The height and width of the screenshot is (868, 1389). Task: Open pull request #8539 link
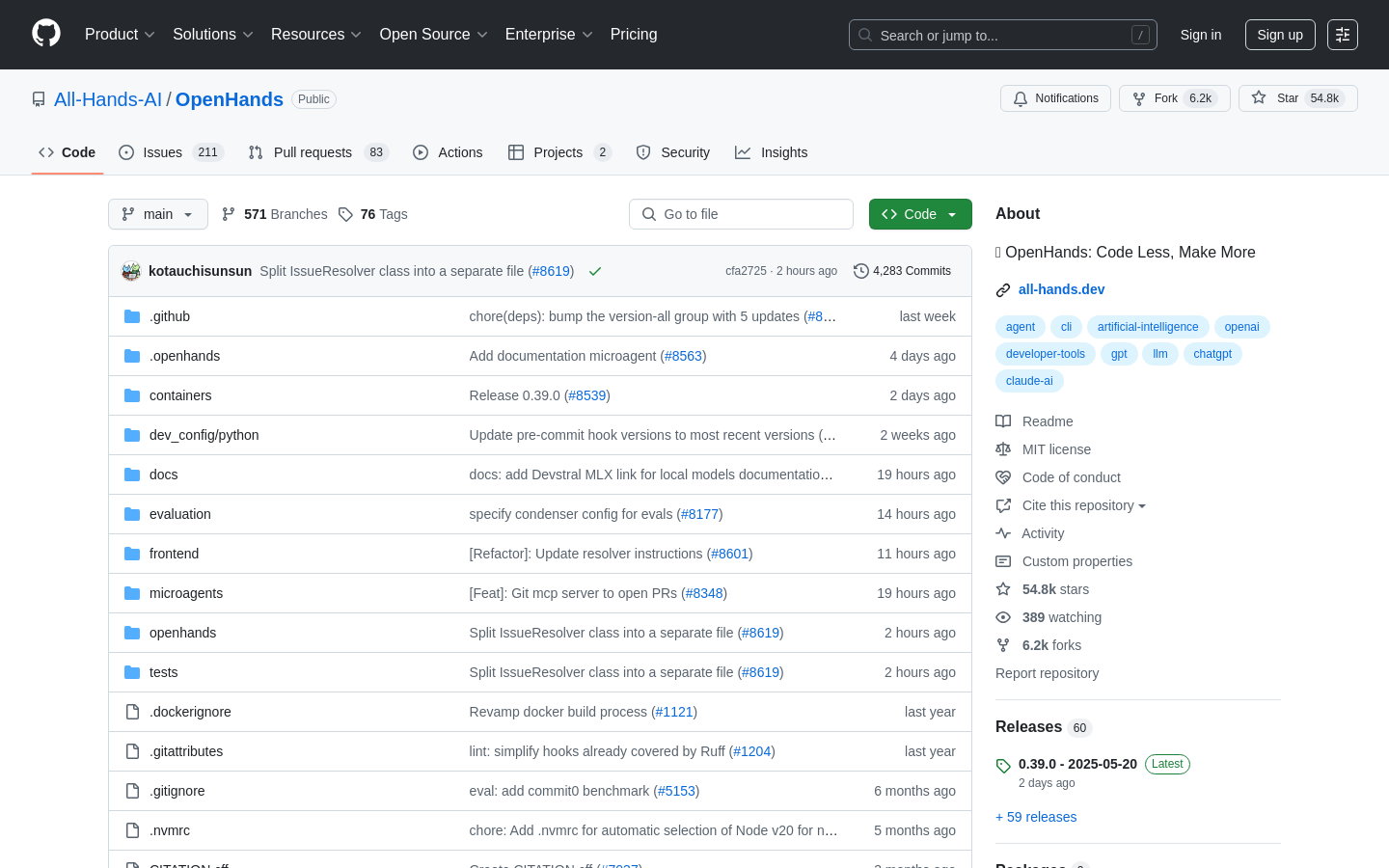[587, 395]
